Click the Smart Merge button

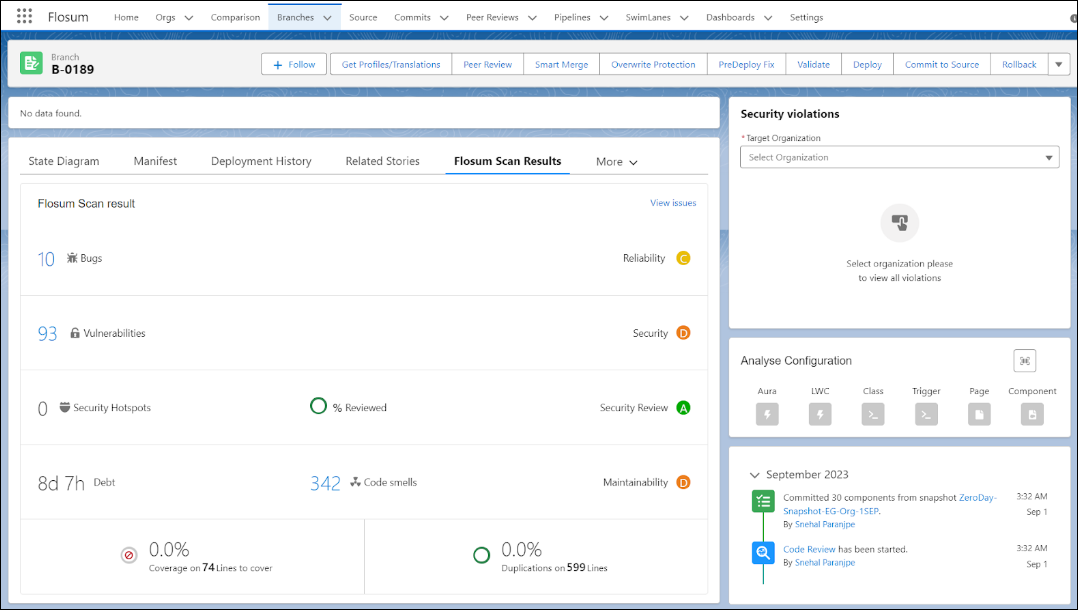tap(561, 64)
